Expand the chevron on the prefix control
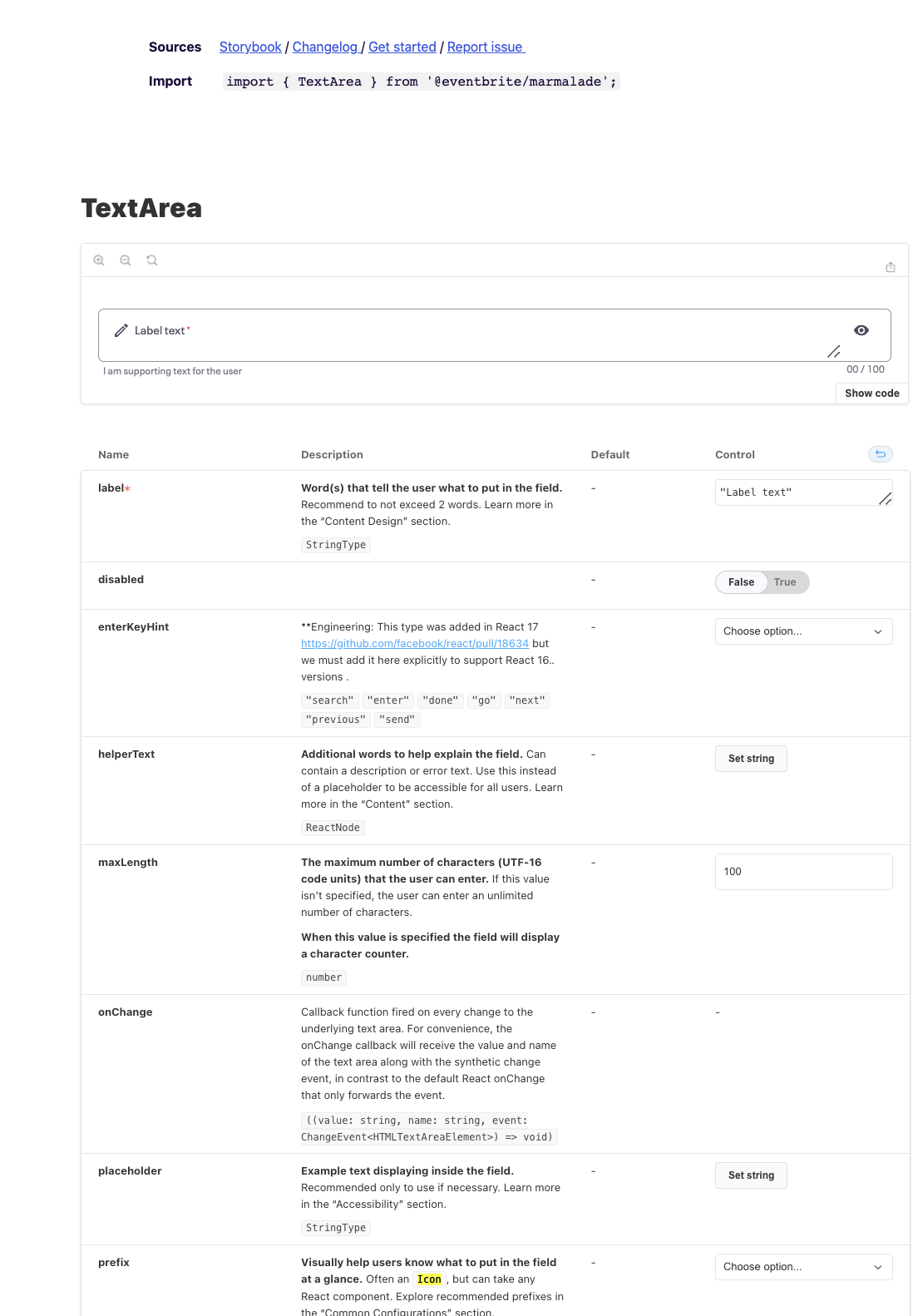 [876, 1266]
